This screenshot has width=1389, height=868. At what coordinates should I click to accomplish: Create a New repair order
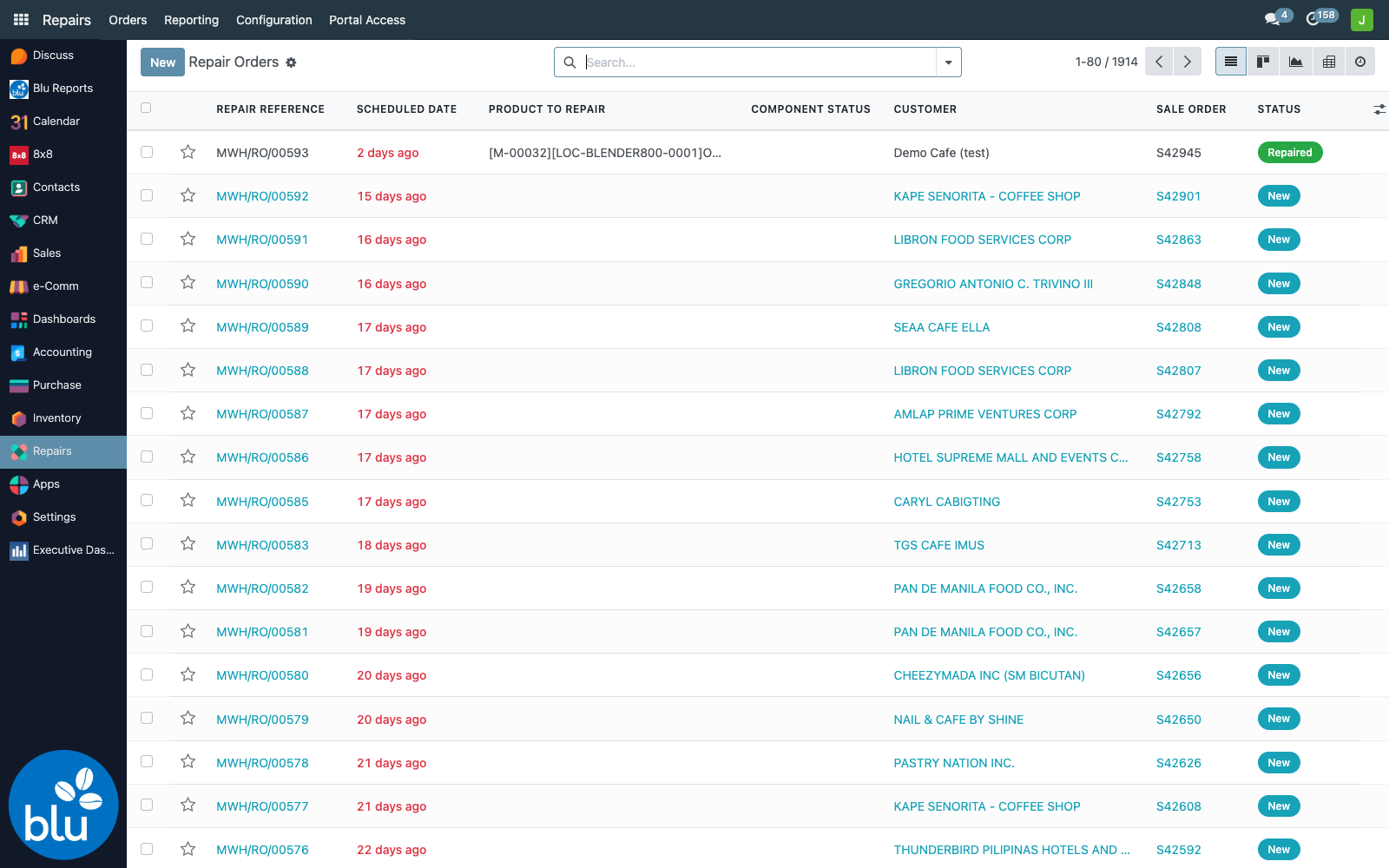pos(162,62)
